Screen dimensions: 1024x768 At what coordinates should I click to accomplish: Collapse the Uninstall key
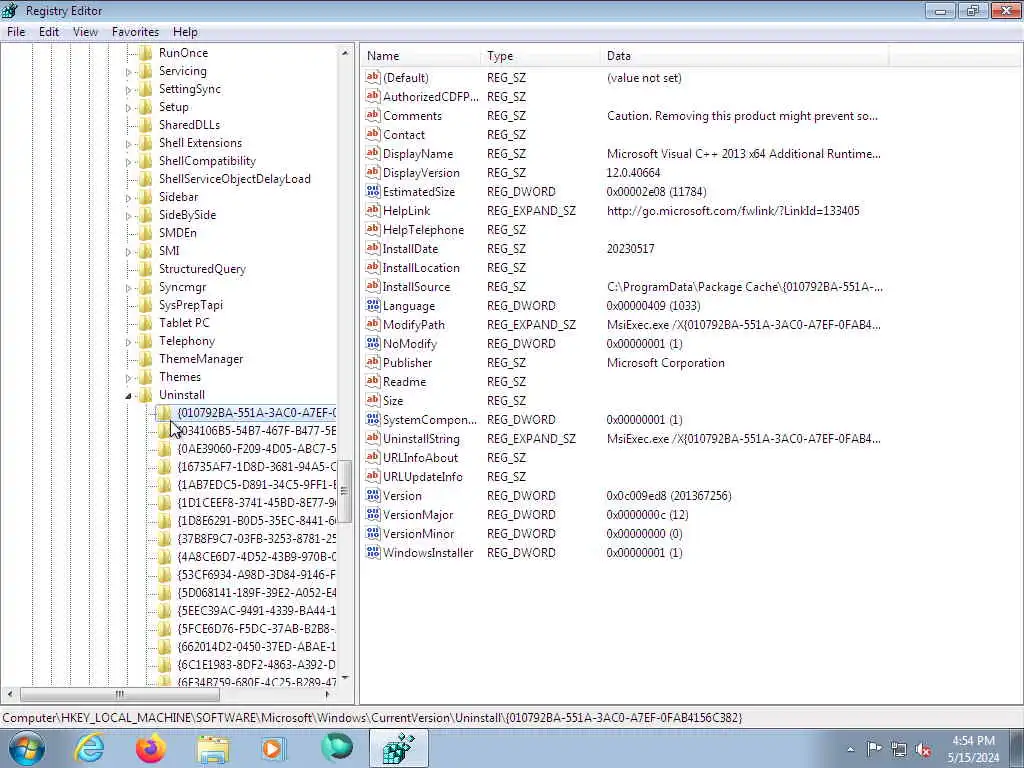click(129, 395)
